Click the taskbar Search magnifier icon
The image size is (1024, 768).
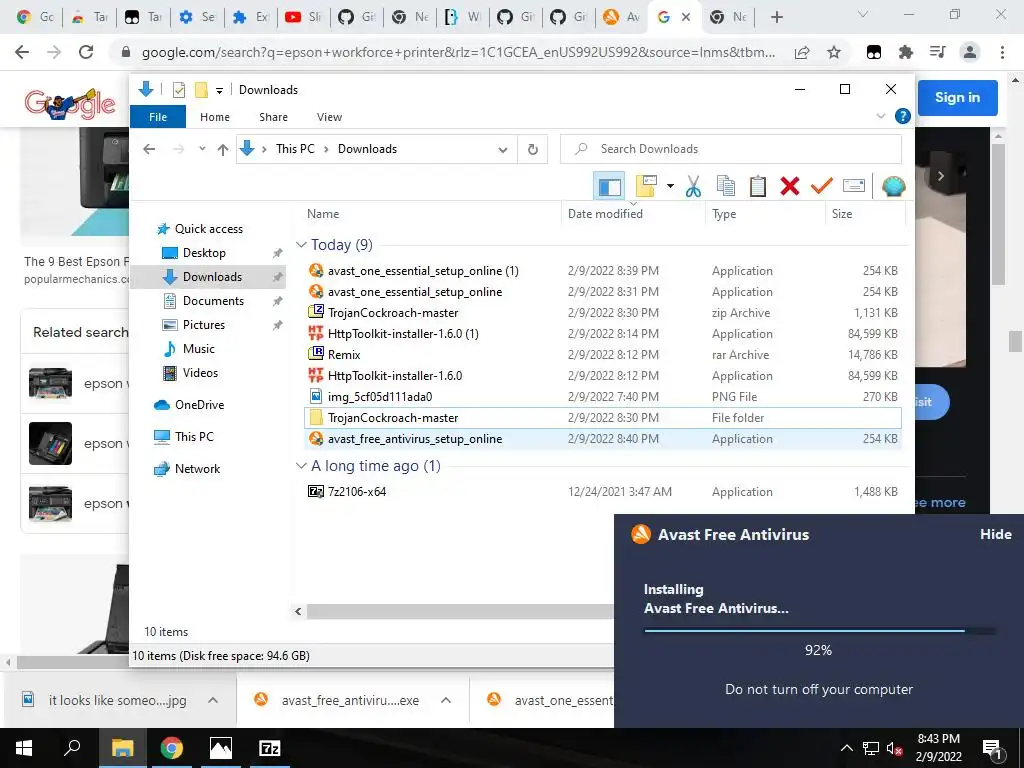pos(72,748)
